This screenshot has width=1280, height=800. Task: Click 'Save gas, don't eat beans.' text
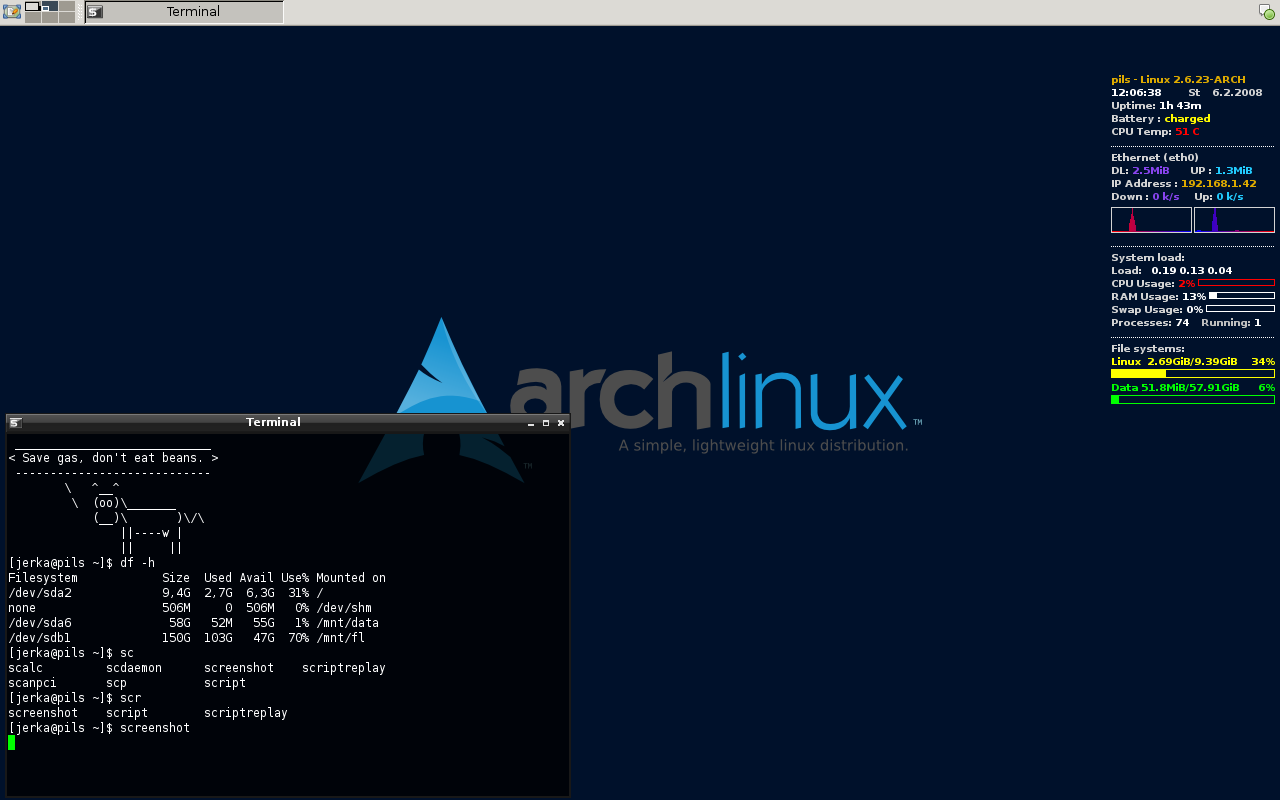click(x=113, y=458)
